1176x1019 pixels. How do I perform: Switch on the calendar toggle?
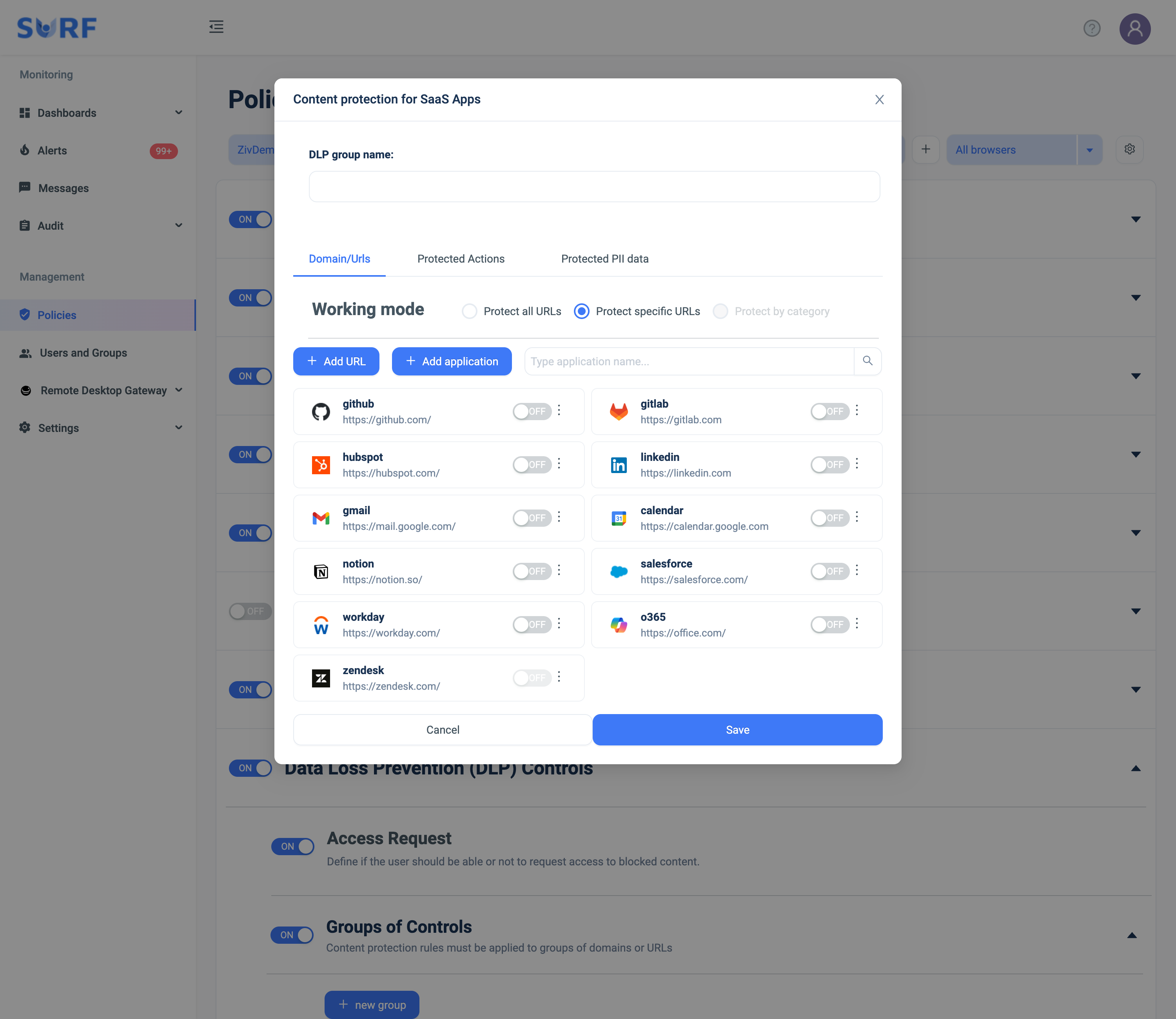[x=830, y=518]
